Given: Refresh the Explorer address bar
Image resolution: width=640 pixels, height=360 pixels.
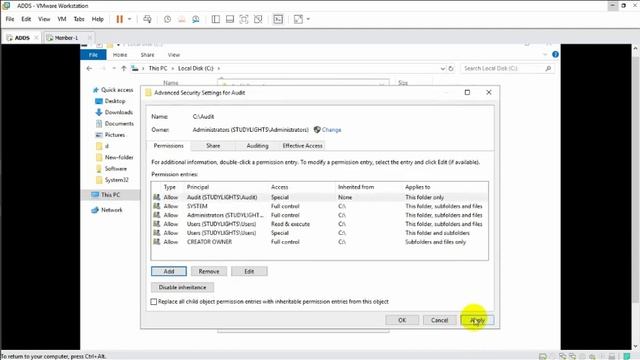Looking at the screenshot, I should [451, 69].
